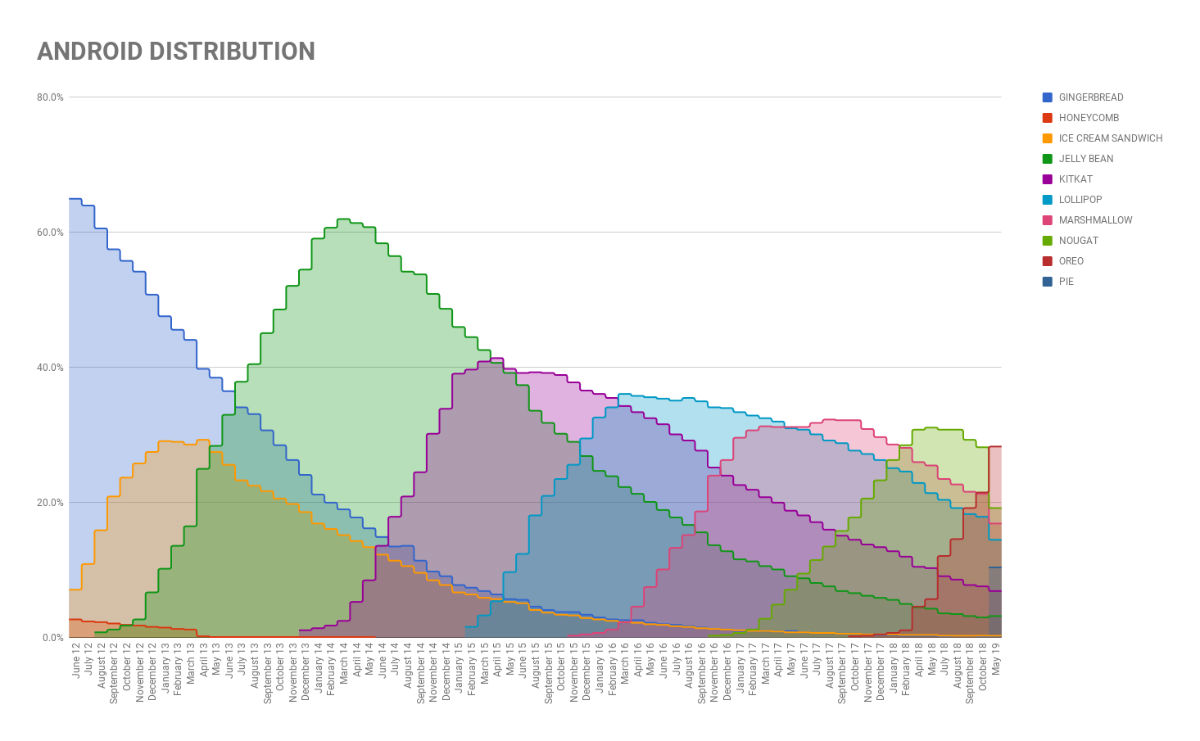Select the 60.0% y-axis label
The height and width of the screenshot is (741, 1200).
51,233
